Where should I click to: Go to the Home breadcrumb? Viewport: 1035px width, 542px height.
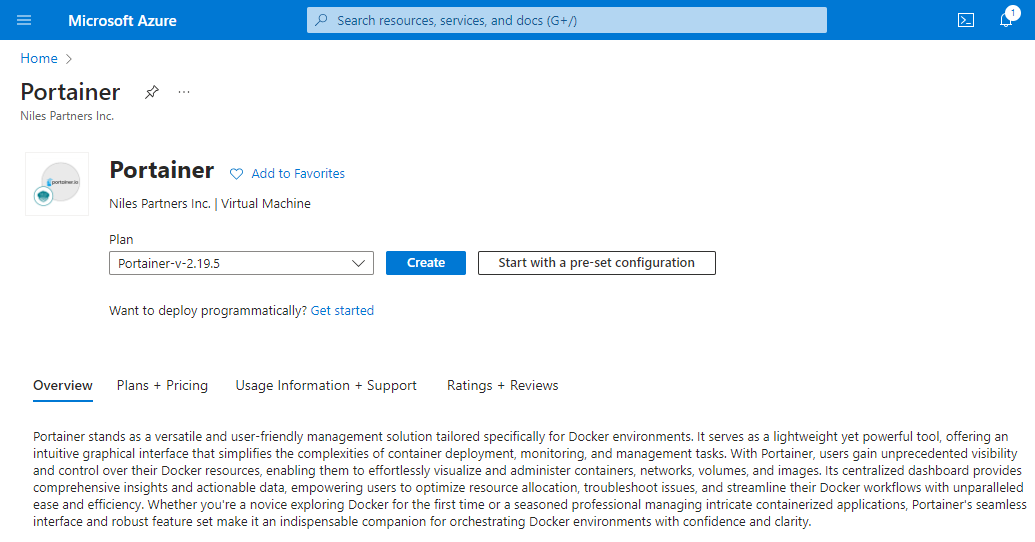pos(39,58)
